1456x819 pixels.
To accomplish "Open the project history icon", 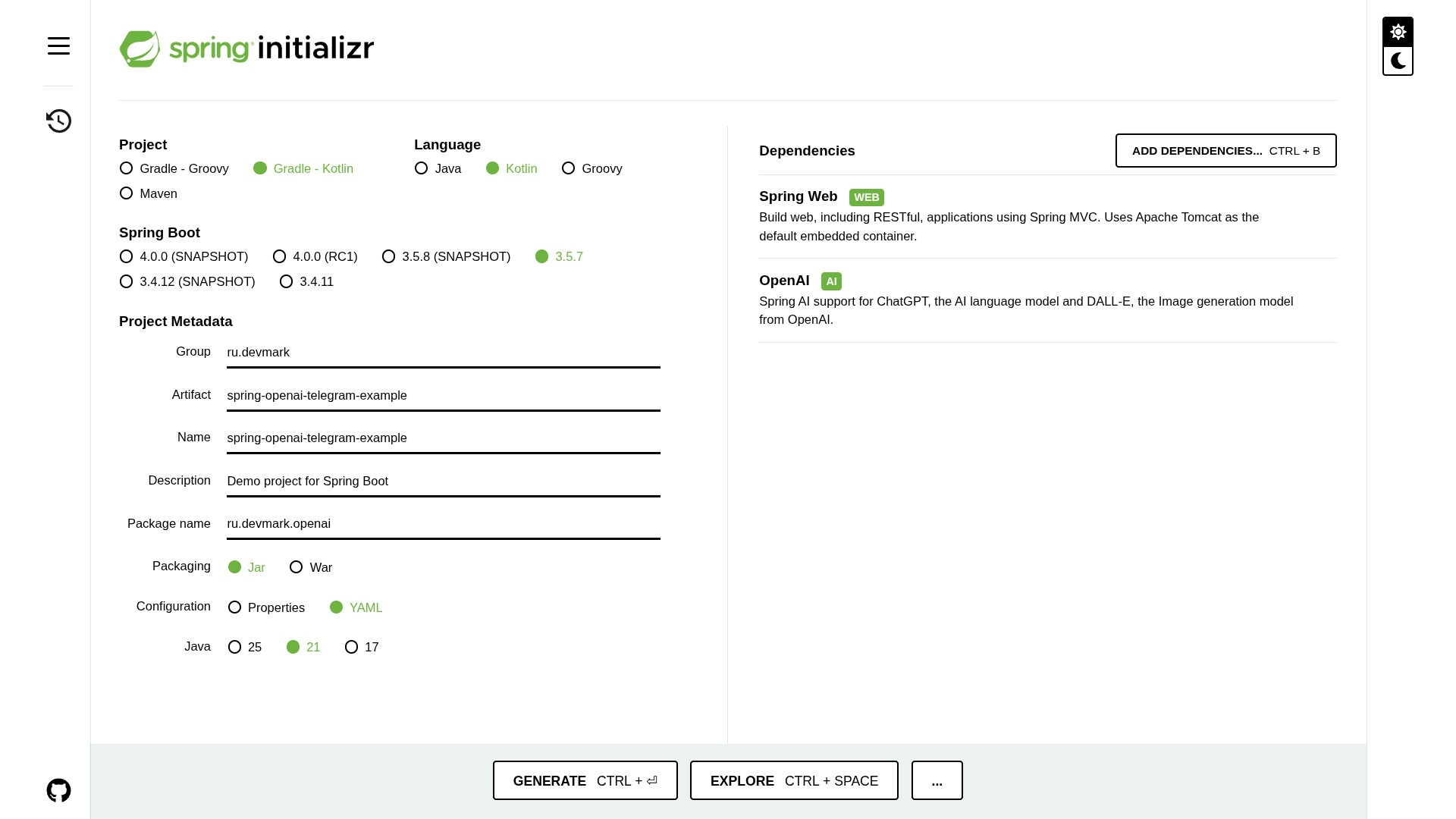I will tap(58, 121).
